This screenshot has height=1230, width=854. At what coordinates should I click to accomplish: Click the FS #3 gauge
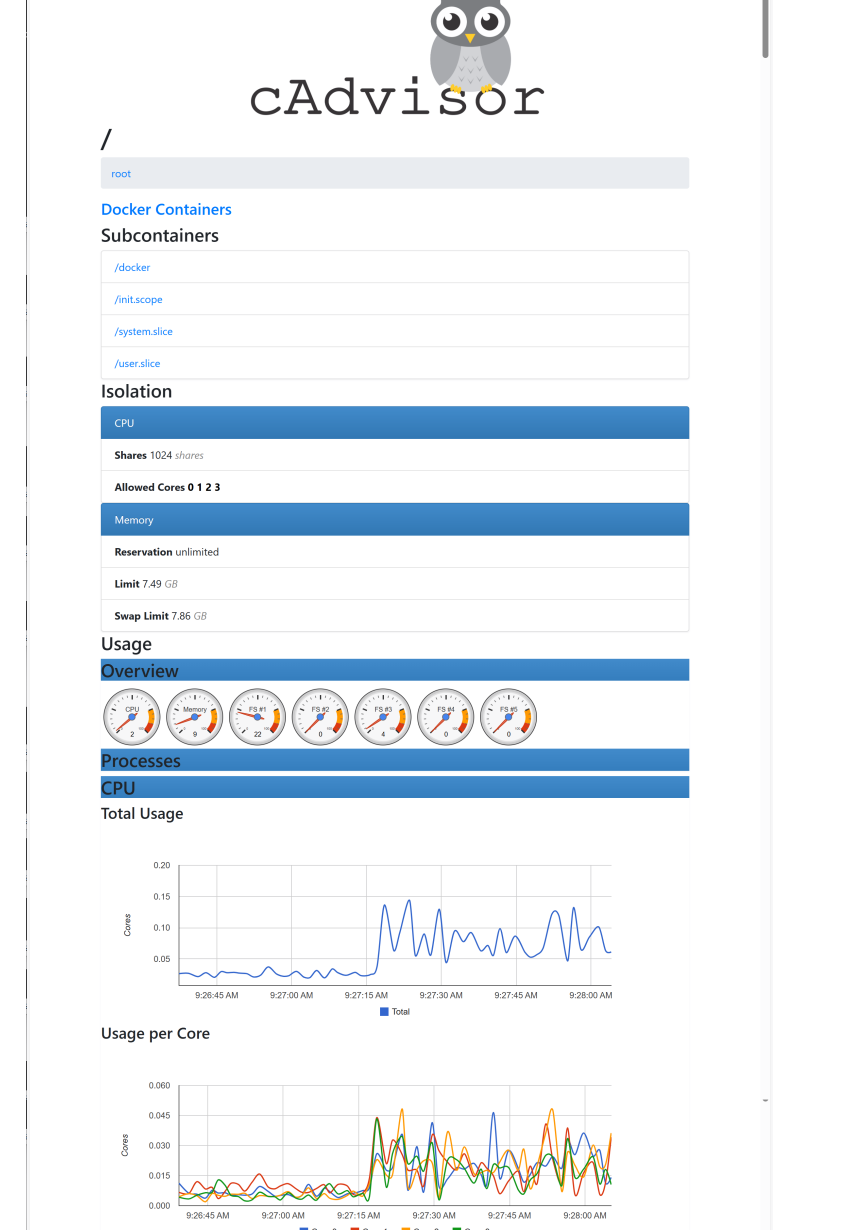pos(384,717)
